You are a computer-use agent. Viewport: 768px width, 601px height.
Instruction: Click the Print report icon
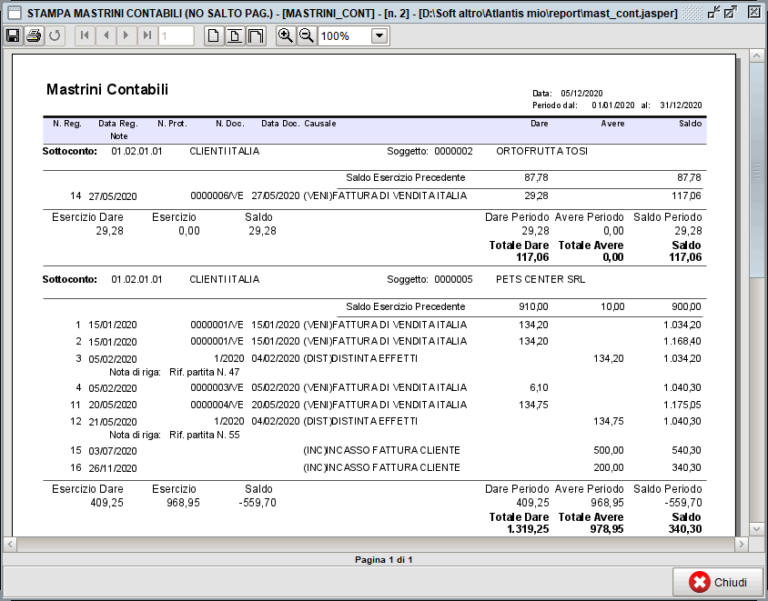click(33, 36)
